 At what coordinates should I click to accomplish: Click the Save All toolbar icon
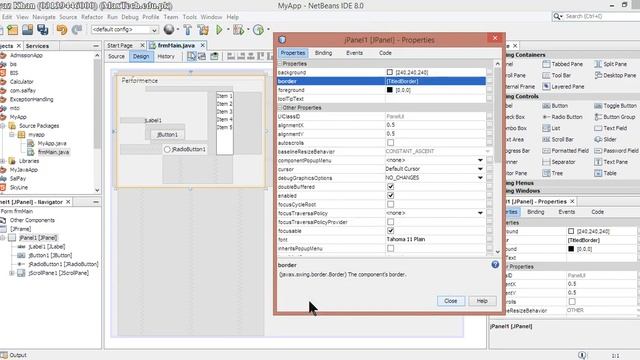tap(42, 30)
